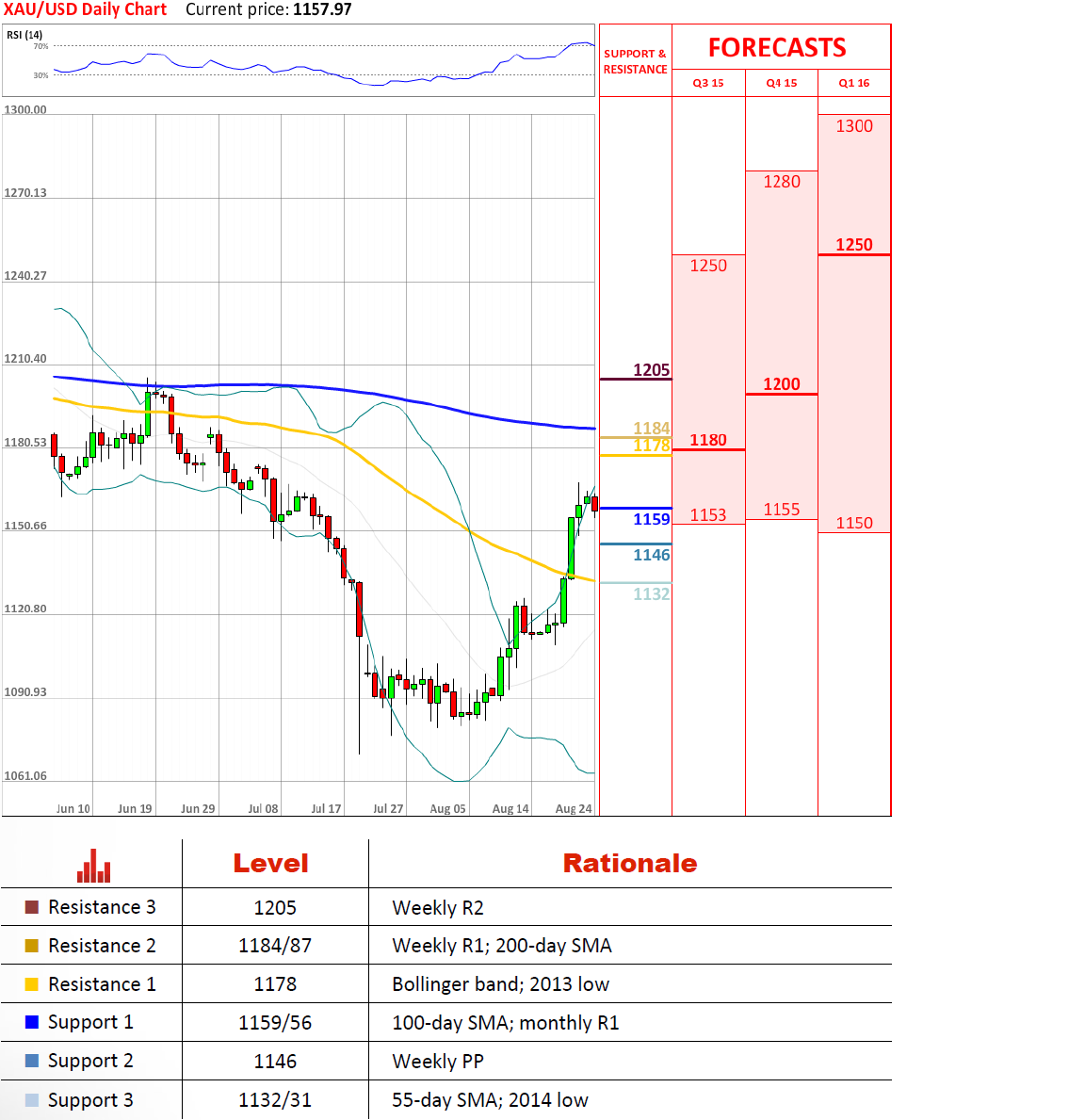Click the FORECASTS heading
This screenshot has width=1085, height=1120.
pos(777,48)
